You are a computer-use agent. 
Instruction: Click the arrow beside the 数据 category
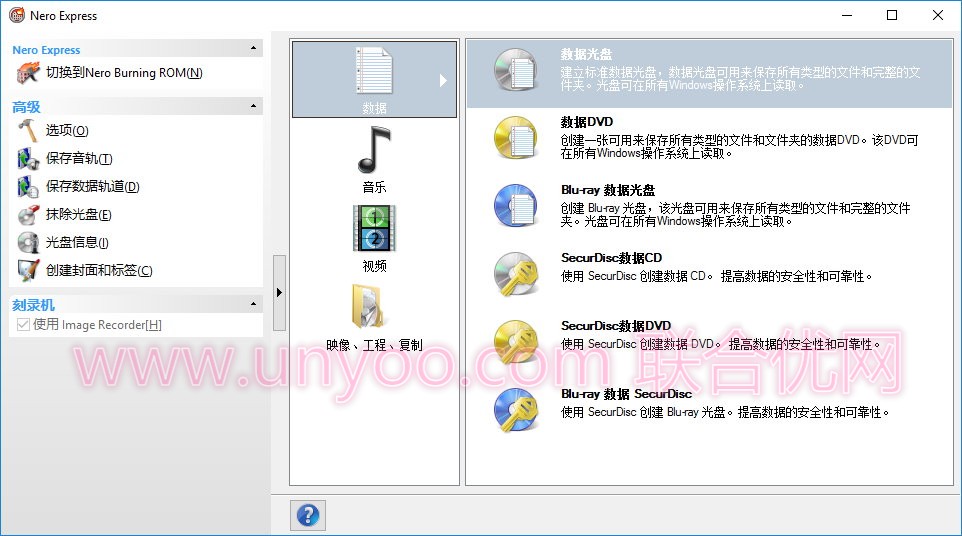[443, 80]
